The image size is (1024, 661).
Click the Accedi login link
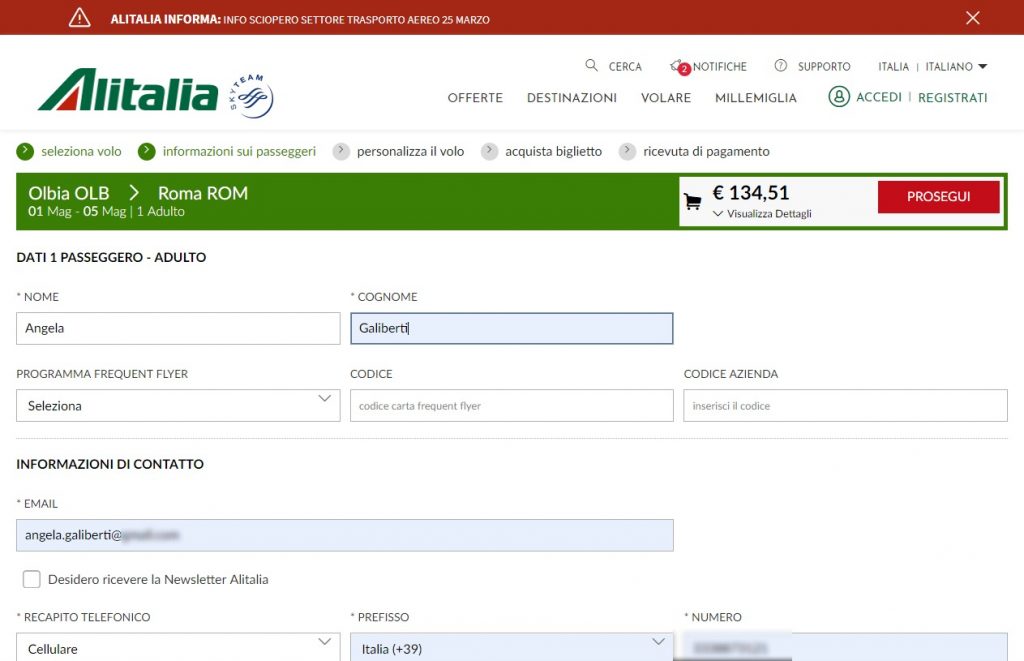(878, 97)
